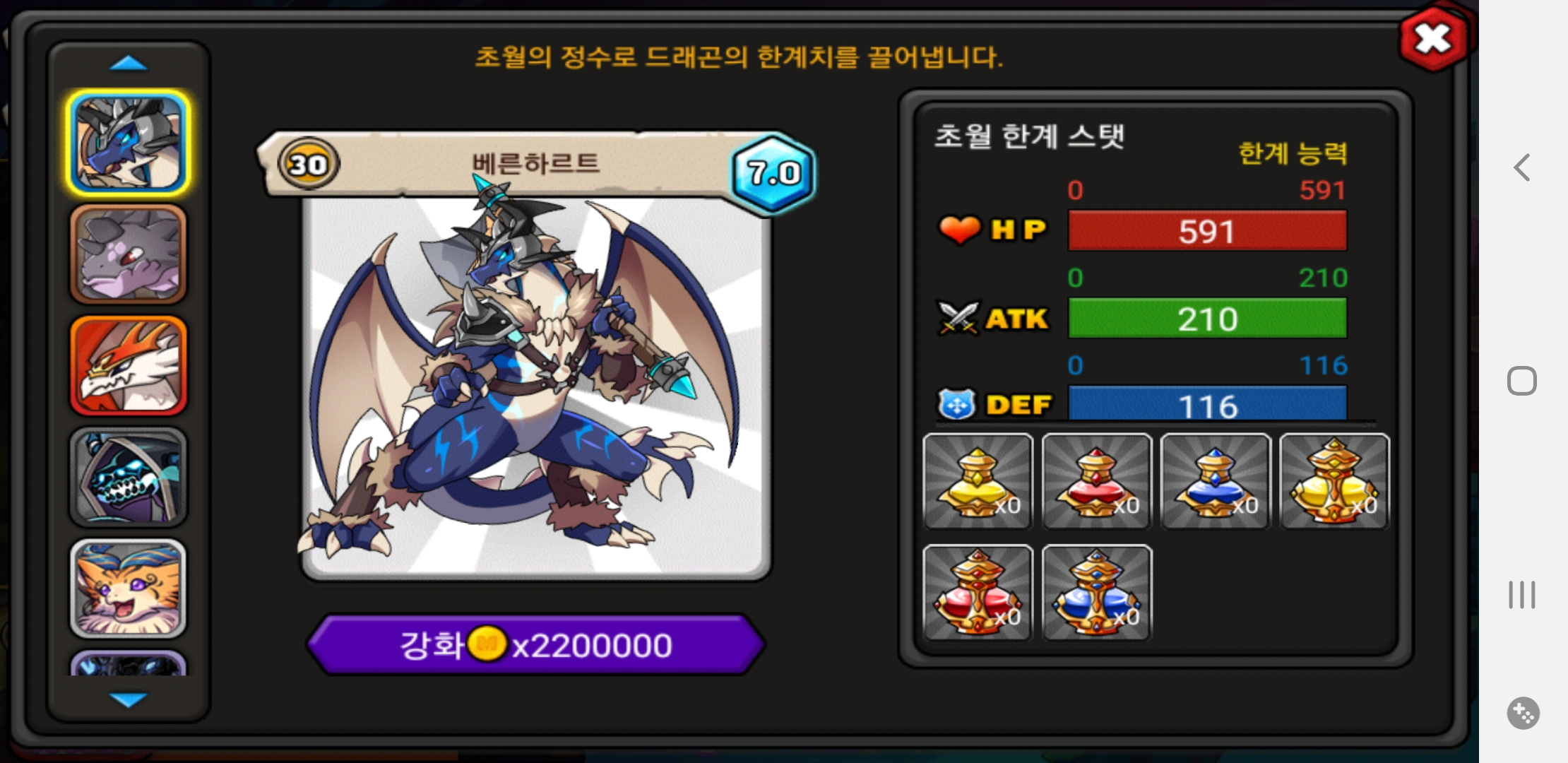Choose the red and white dragon portrait

[129, 366]
